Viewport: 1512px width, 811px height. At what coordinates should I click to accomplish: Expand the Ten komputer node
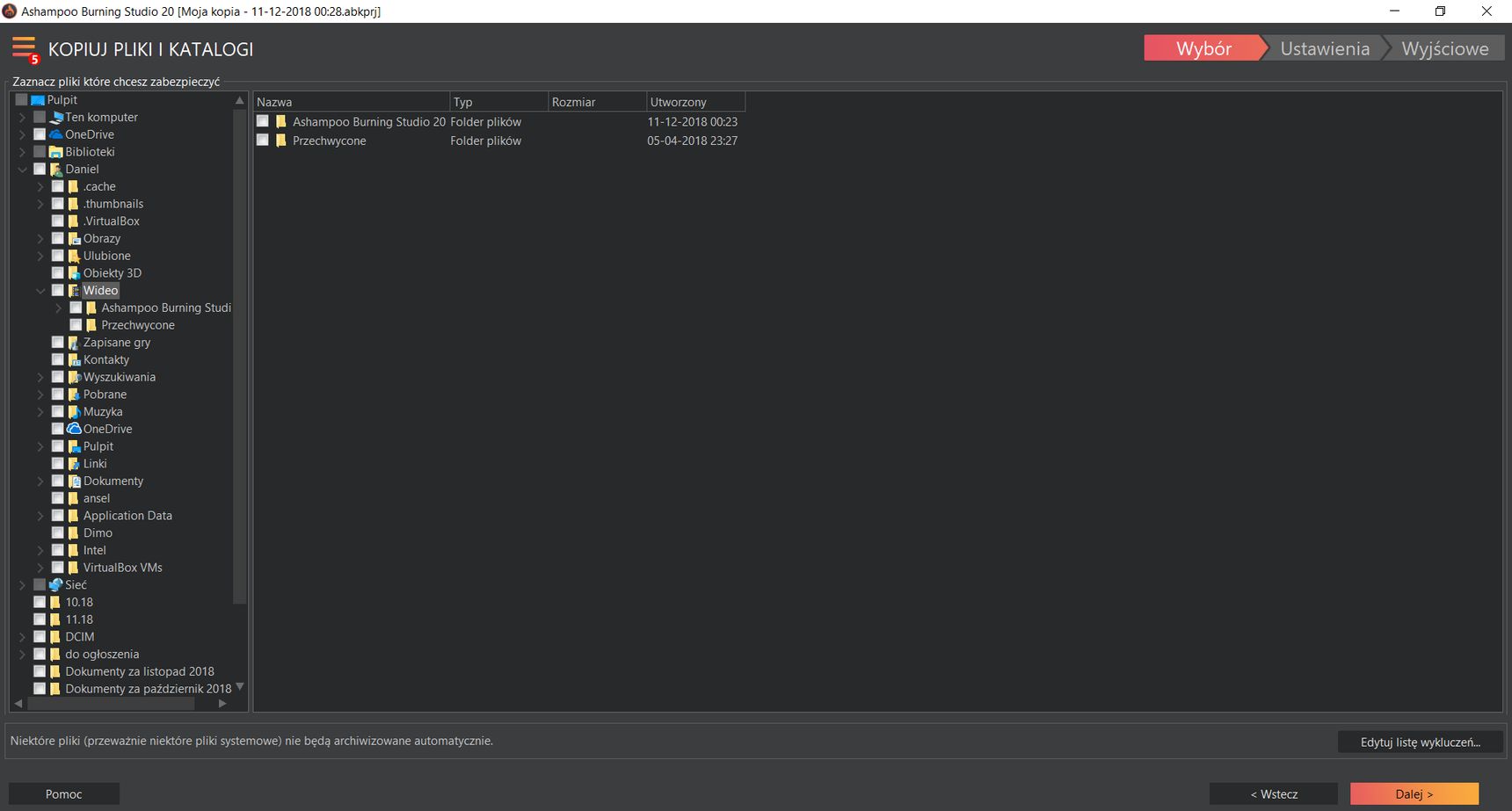pos(23,117)
